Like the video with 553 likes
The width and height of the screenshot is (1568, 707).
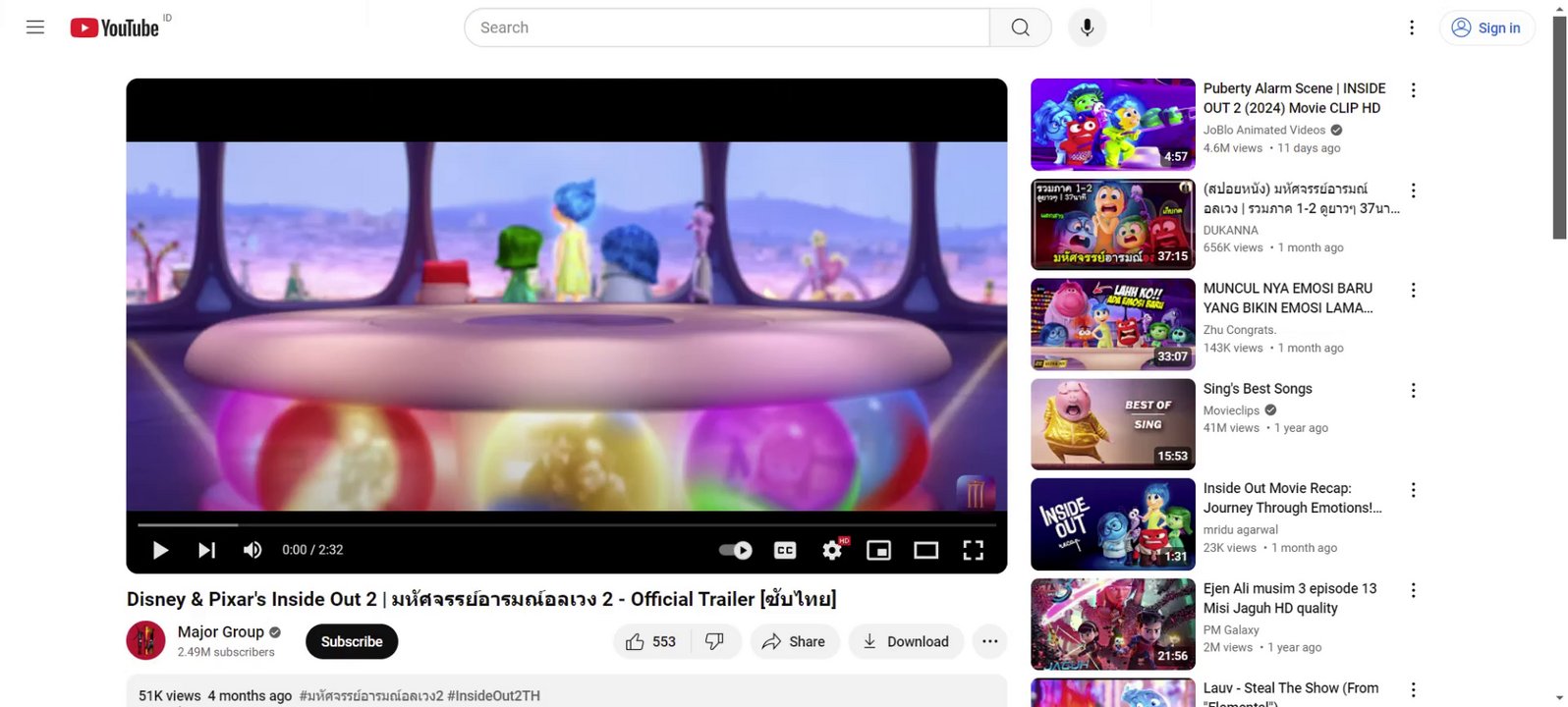click(652, 641)
